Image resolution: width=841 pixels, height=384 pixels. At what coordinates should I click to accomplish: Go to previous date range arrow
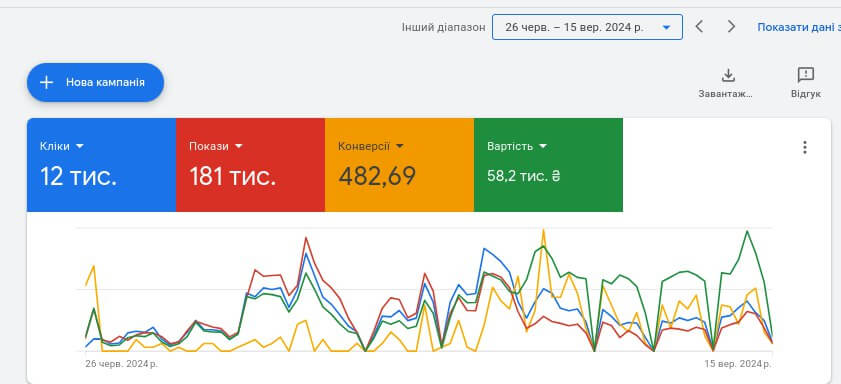point(699,27)
